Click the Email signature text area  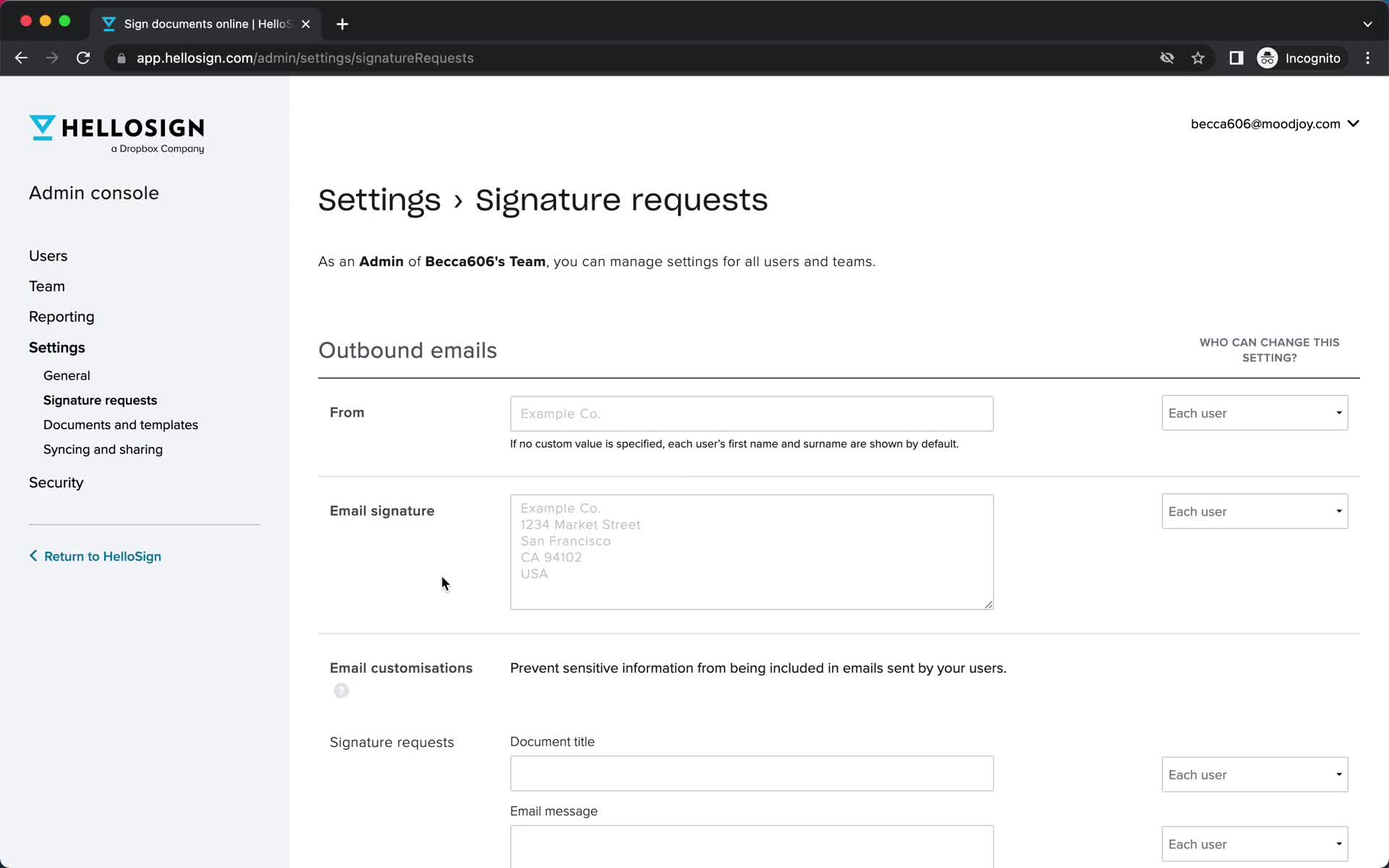(x=751, y=551)
